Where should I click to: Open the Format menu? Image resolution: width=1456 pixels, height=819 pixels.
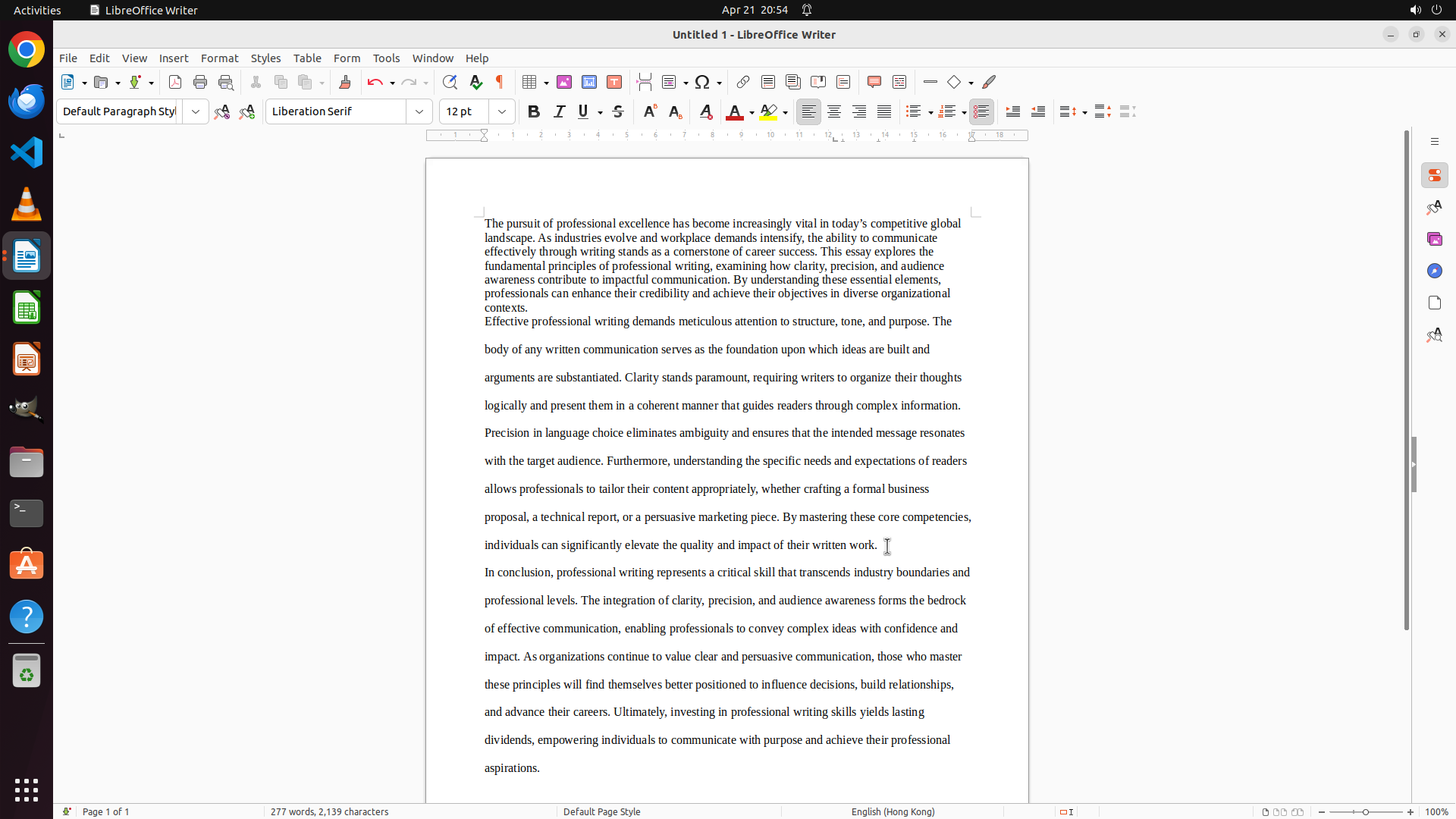[219, 58]
